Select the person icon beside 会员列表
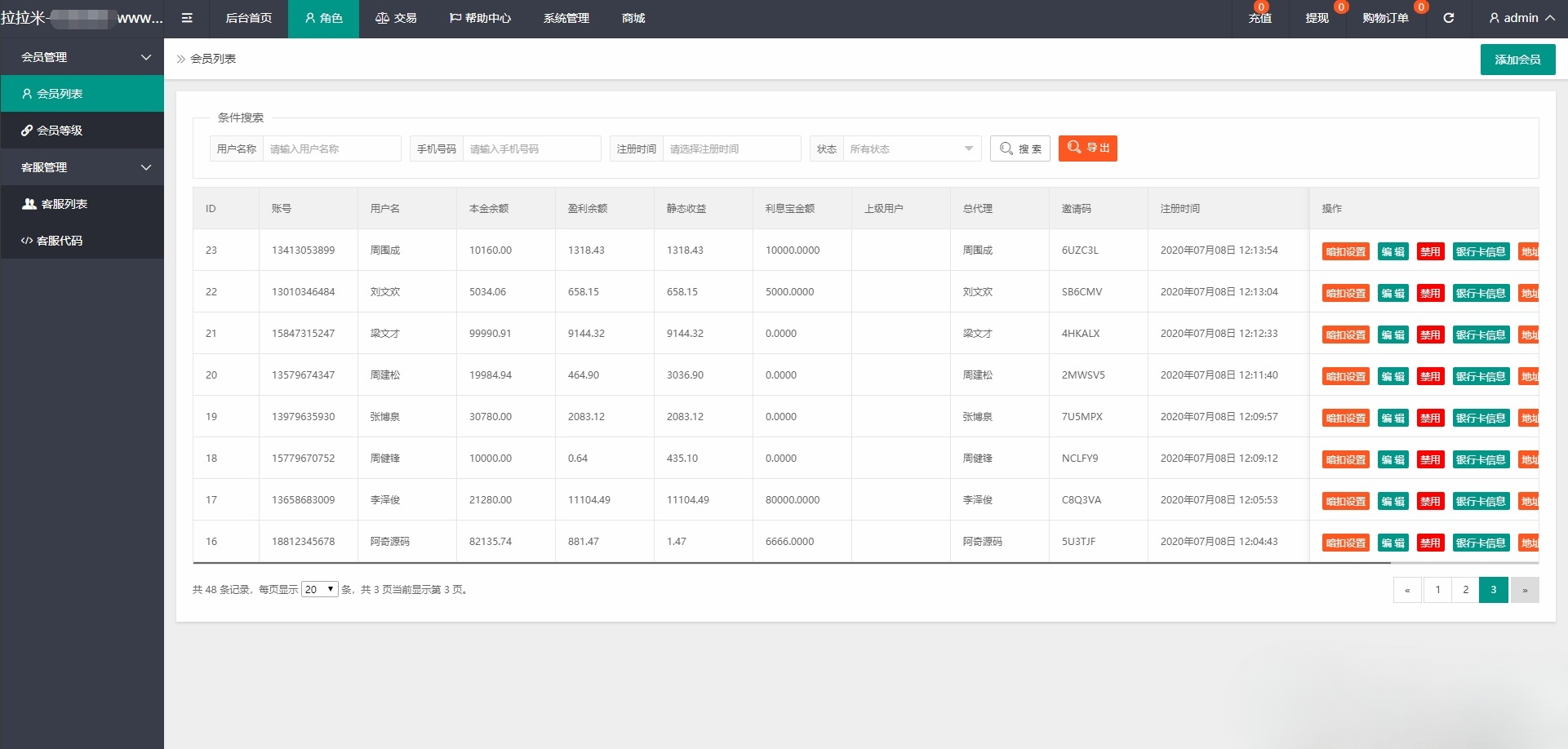1568x749 pixels. click(x=27, y=93)
